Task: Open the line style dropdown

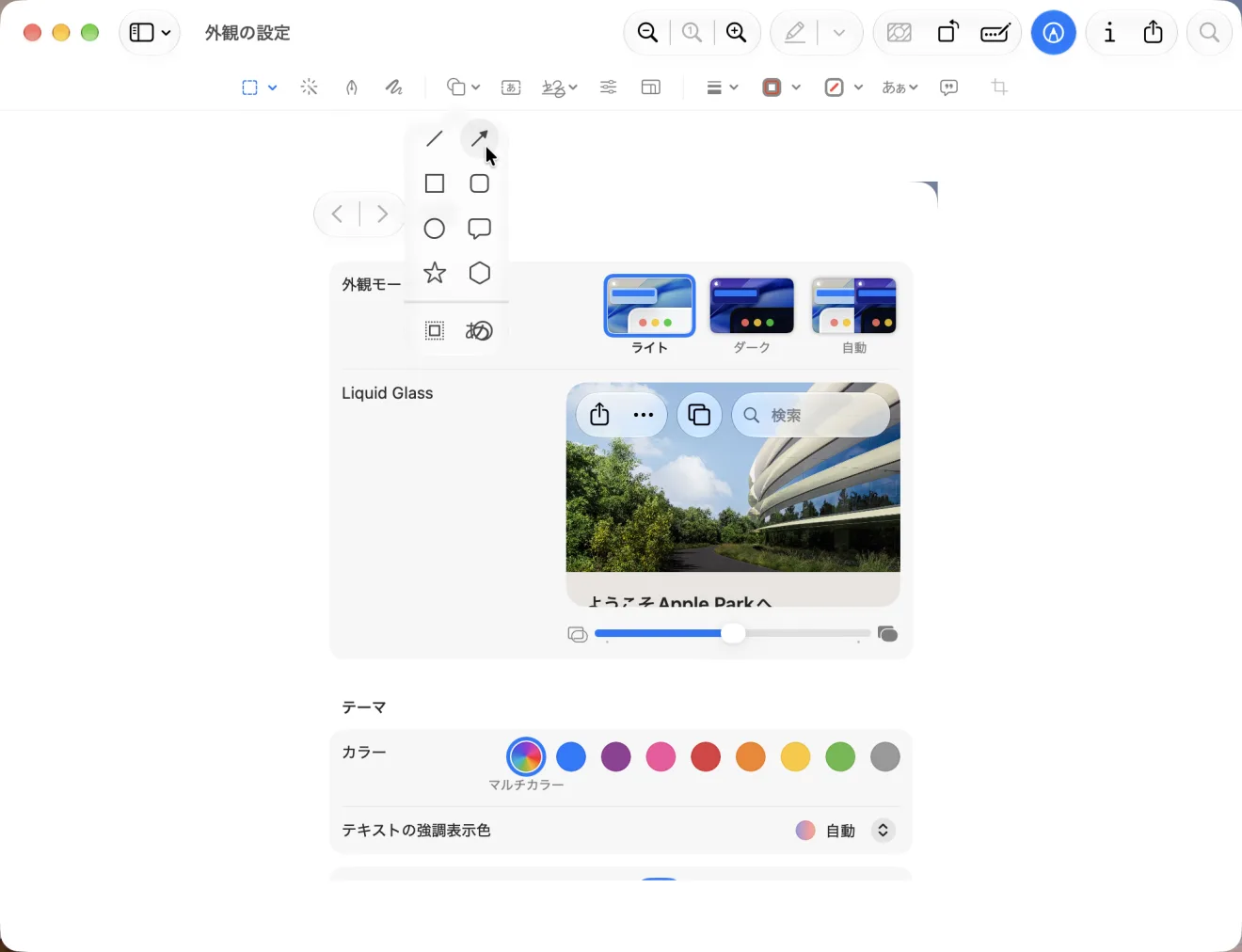Action: click(722, 87)
